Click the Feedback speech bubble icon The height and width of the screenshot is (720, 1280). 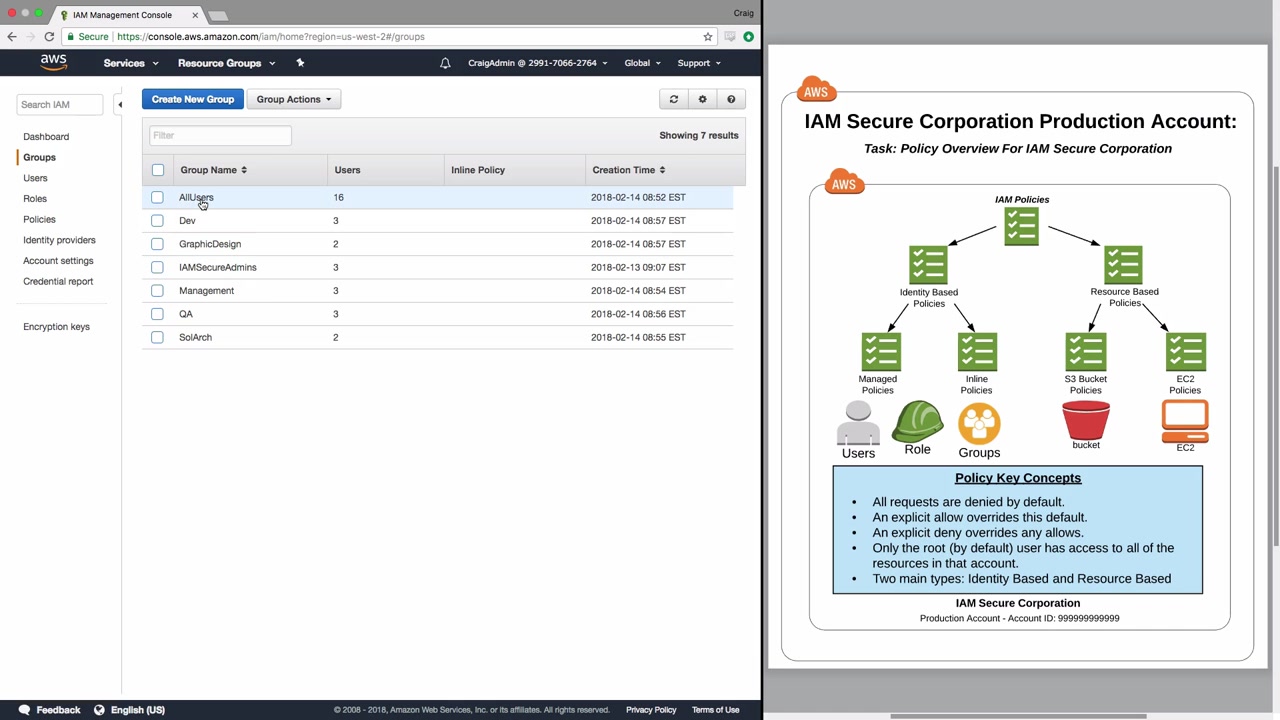tap(24, 710)
